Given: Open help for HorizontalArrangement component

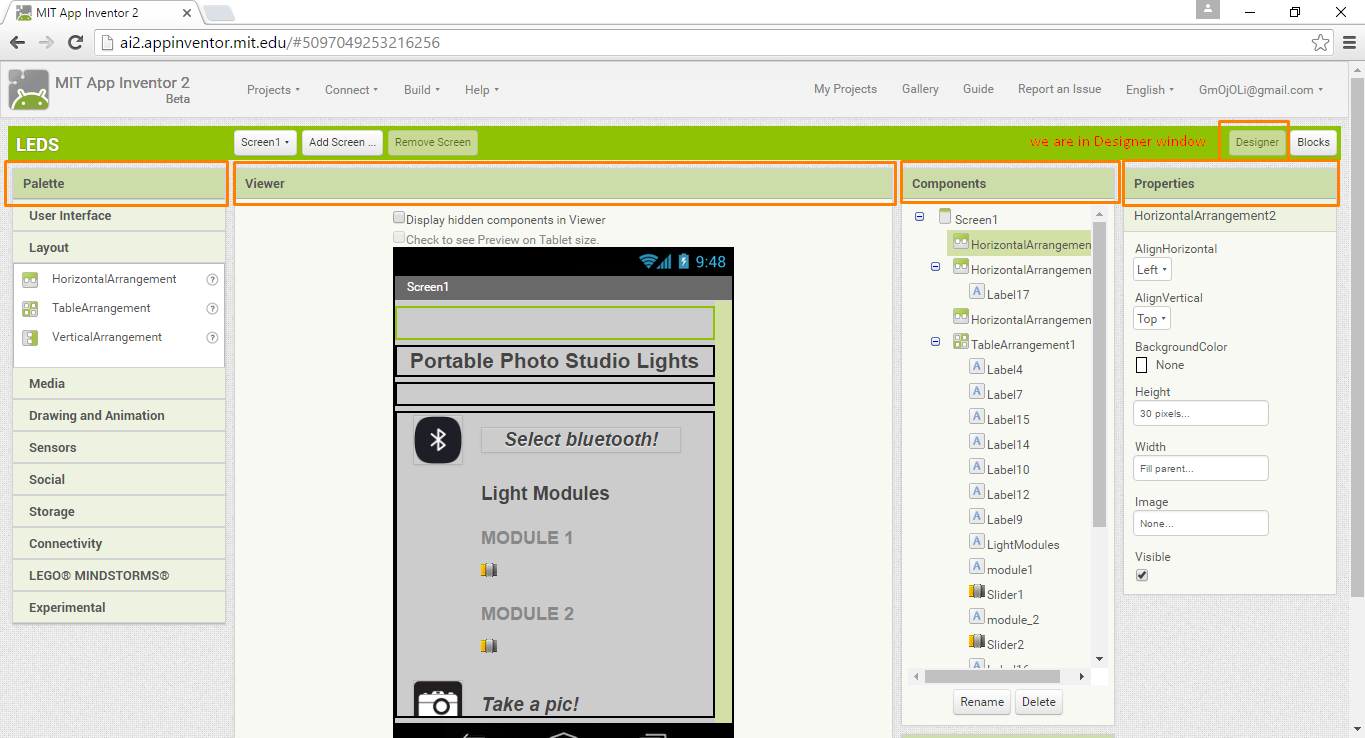Looking at the screenshot, I should (212, 280).
